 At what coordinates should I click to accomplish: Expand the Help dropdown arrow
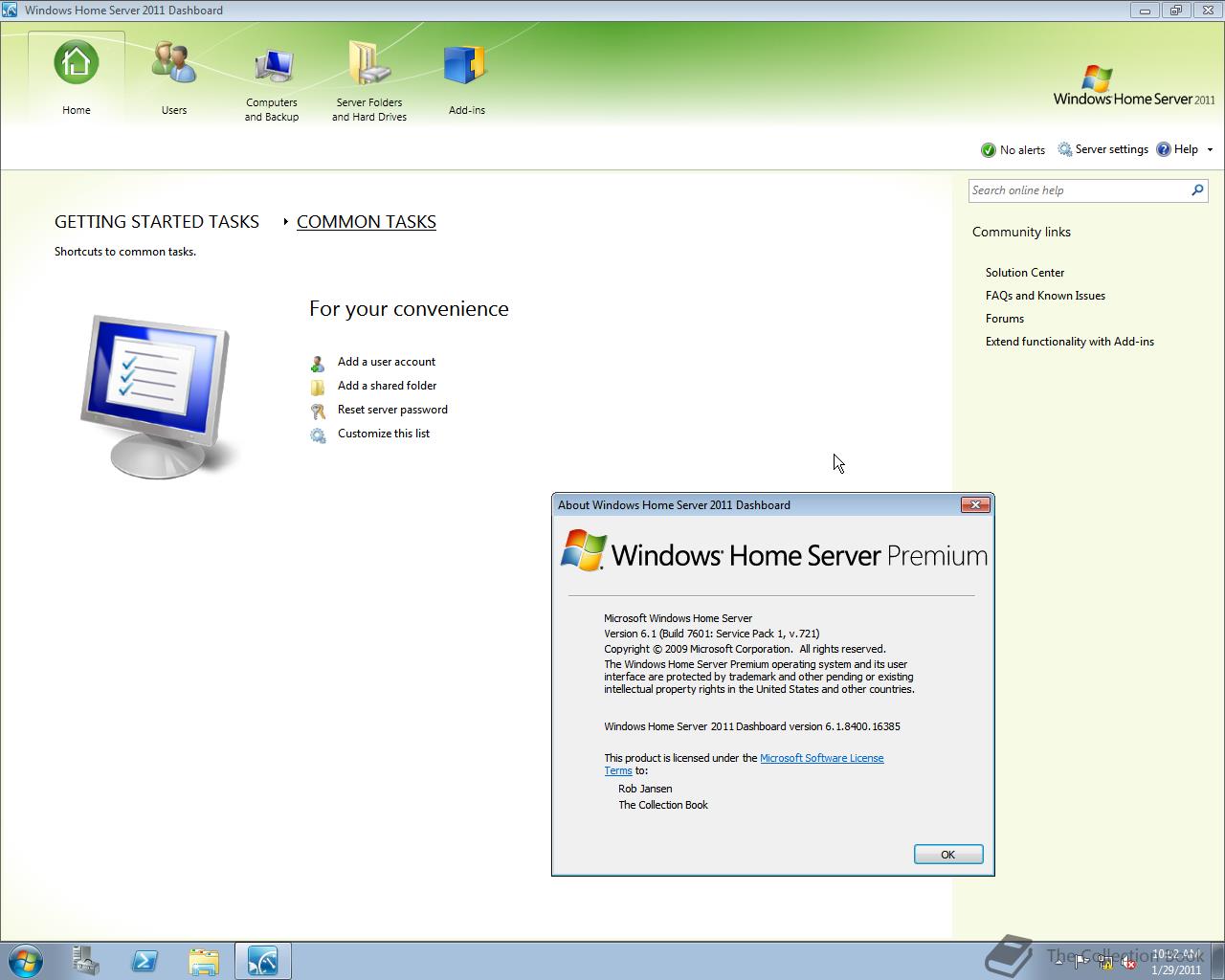click(1210, 150)
